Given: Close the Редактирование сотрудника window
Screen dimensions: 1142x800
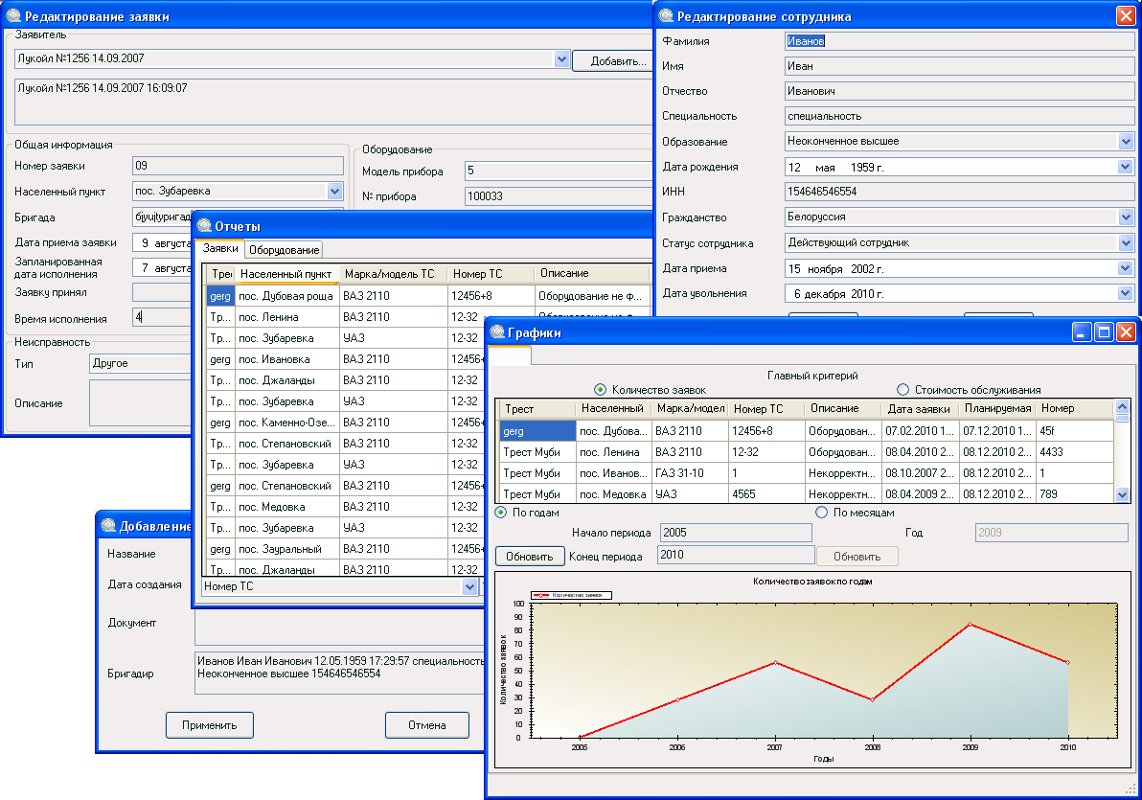Looking at the screenshot, I should tap(1126, 16).
